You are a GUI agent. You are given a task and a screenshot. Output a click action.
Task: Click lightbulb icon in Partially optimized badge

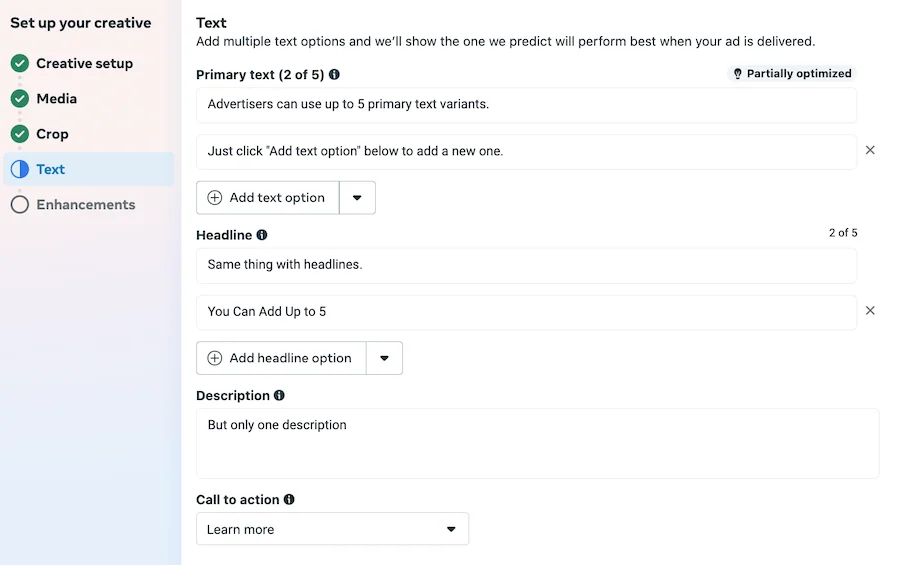point(738,73)
